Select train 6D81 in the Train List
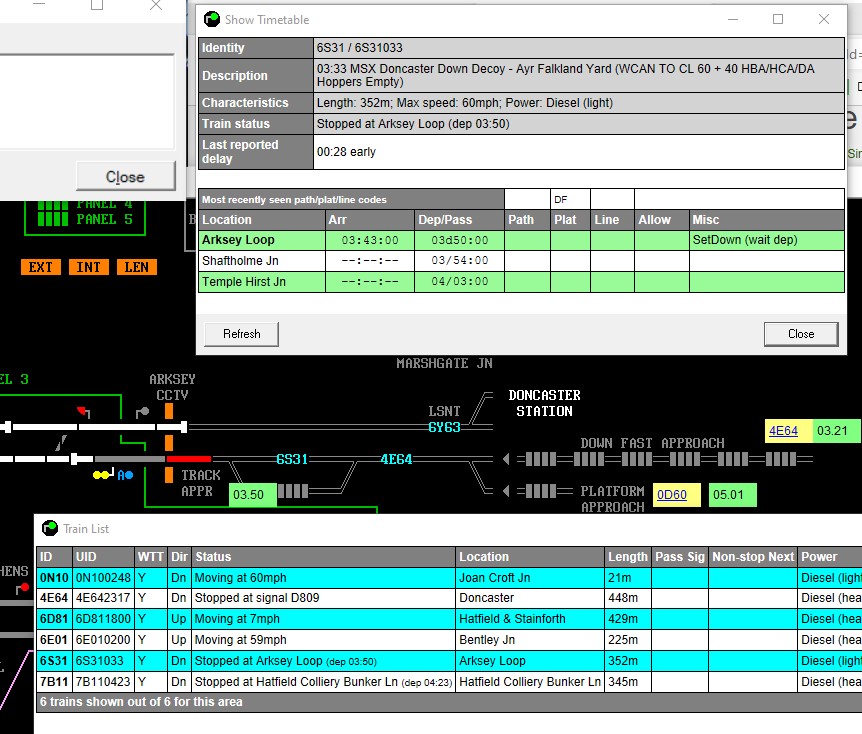The width and height of the screenshot is (862, 734). pos(449,619)
